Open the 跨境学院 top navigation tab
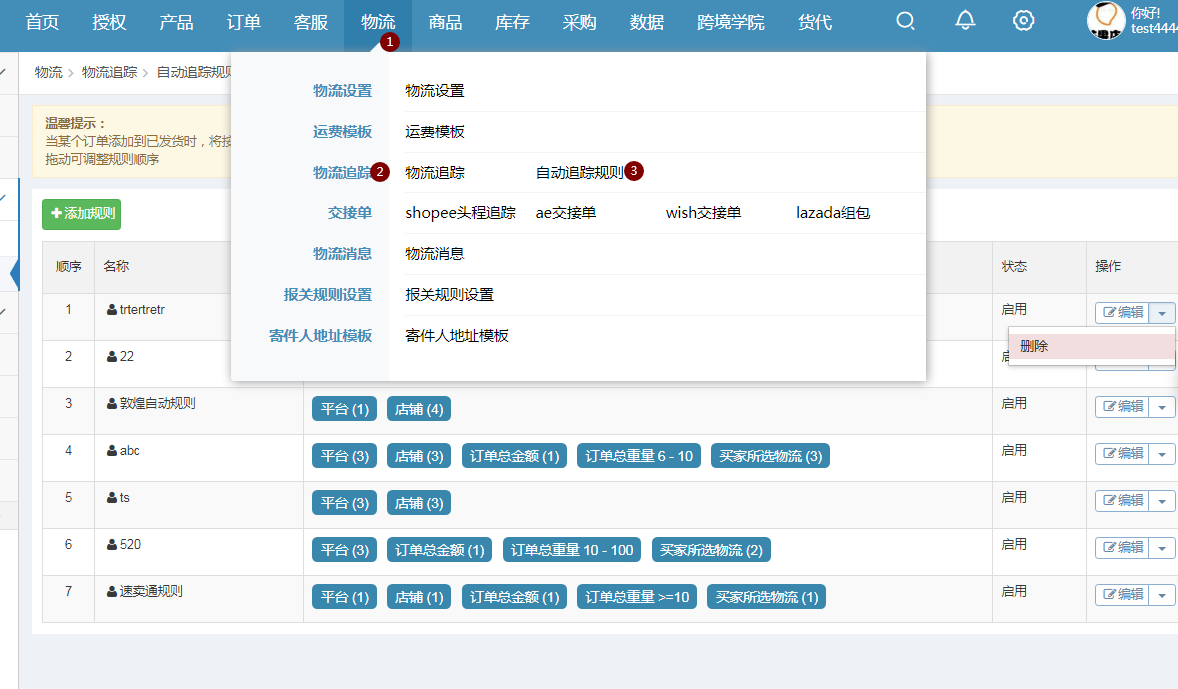Screen dimensions: 1178x689 (x=730, y=22)
